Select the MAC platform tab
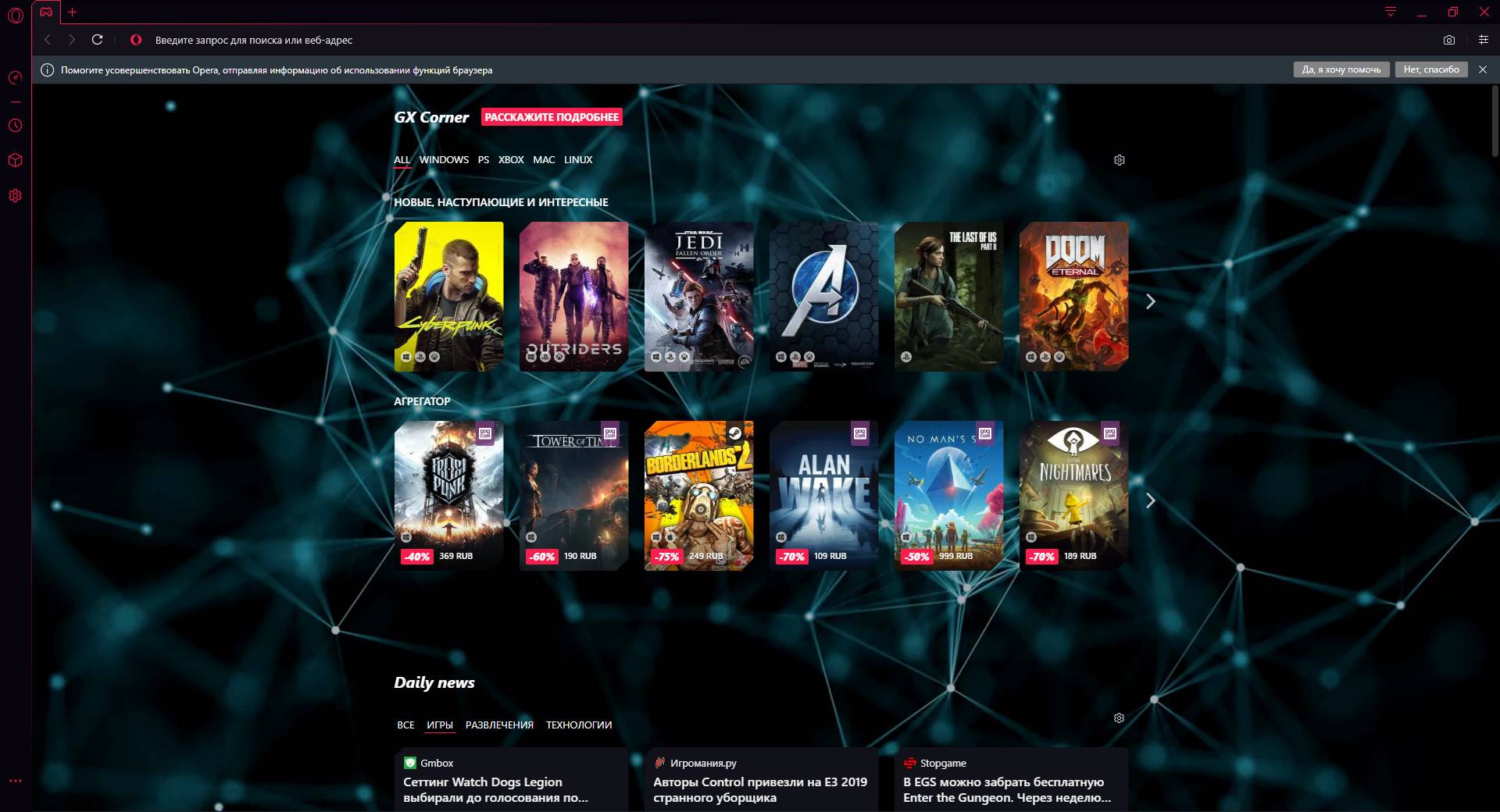Screen dimensions: 1500x812 (x=544, y=159)
